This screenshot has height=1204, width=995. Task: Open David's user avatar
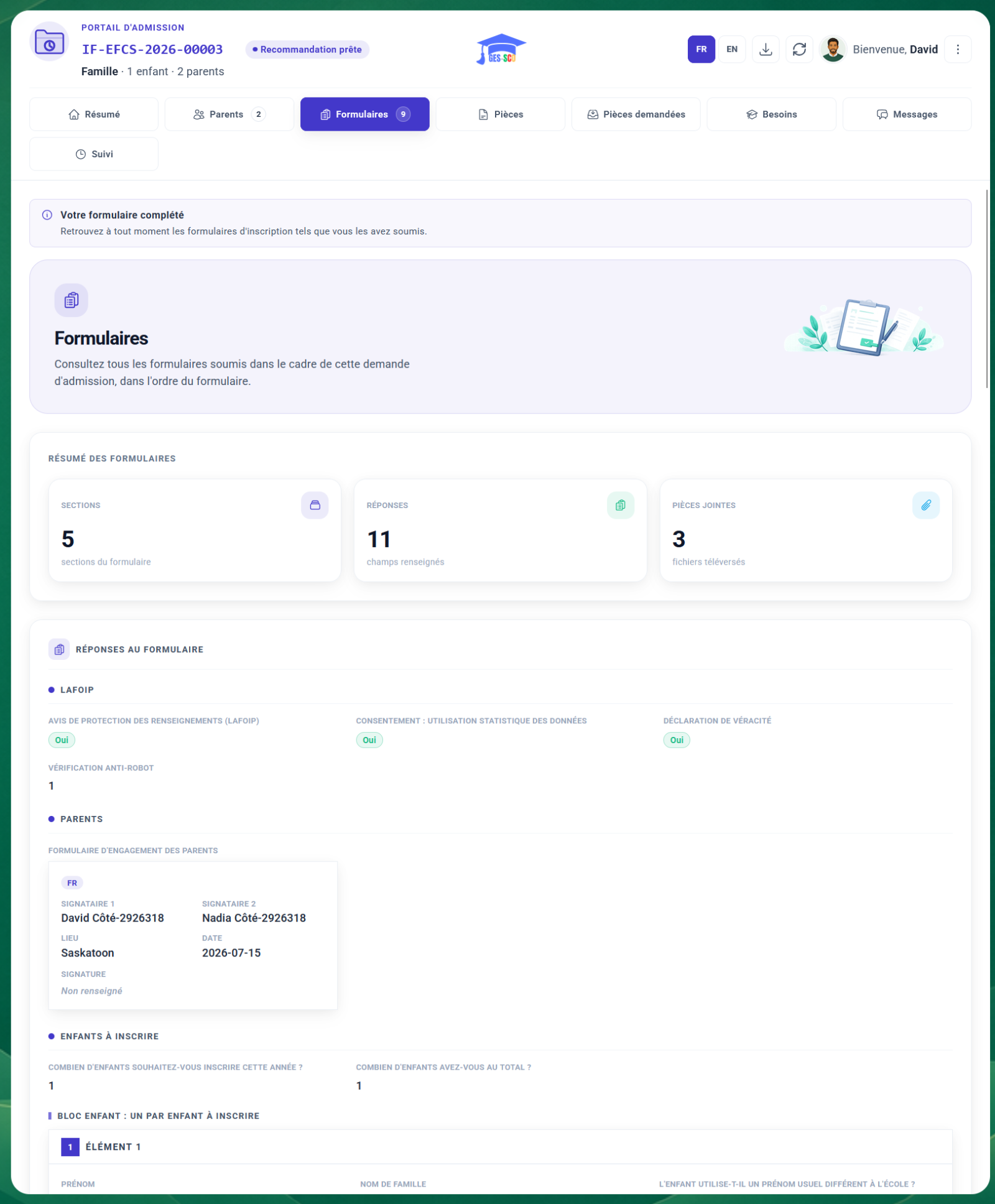833,49
